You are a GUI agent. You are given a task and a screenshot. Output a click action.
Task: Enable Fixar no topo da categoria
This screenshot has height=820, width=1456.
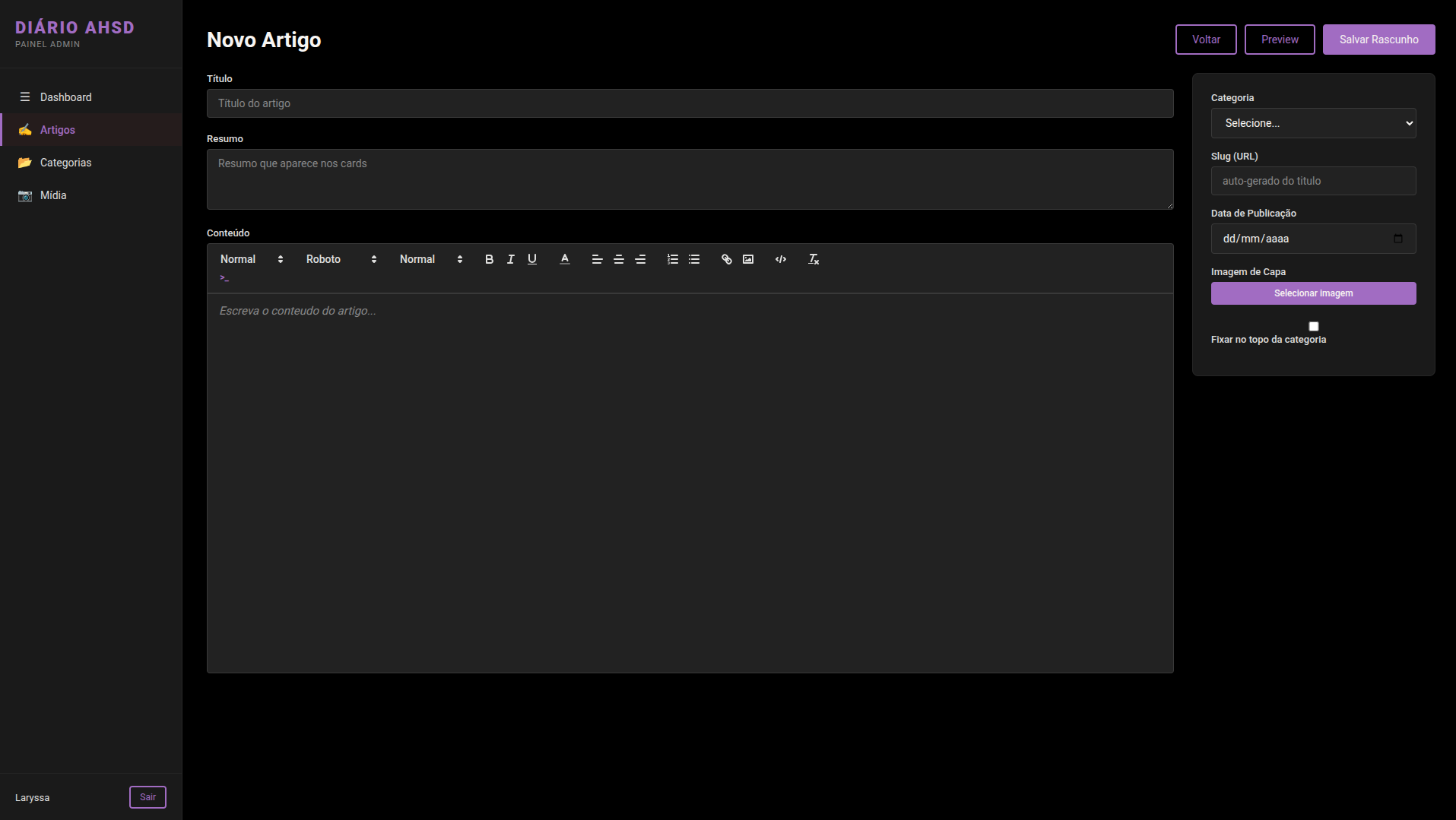tap(1313, 326)
